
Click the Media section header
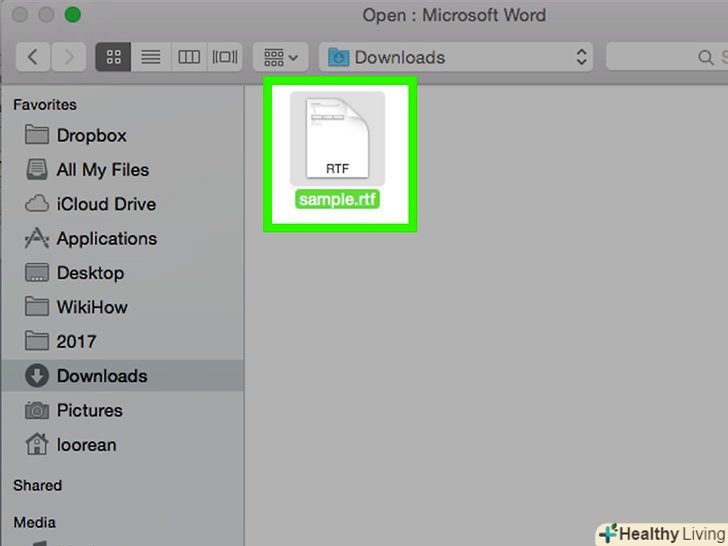pos(35,523)
